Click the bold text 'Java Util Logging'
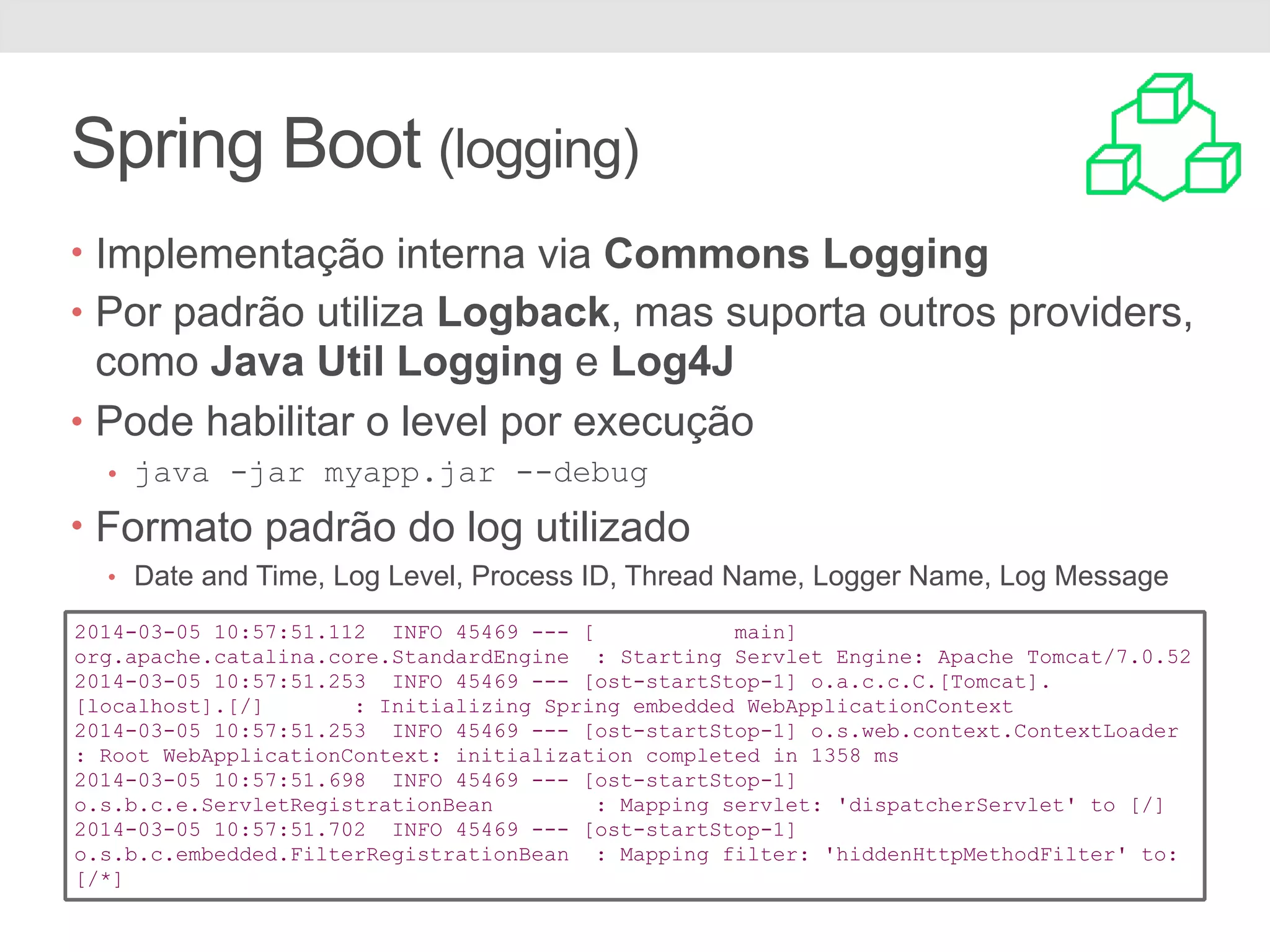 click(x=386, y=362)
